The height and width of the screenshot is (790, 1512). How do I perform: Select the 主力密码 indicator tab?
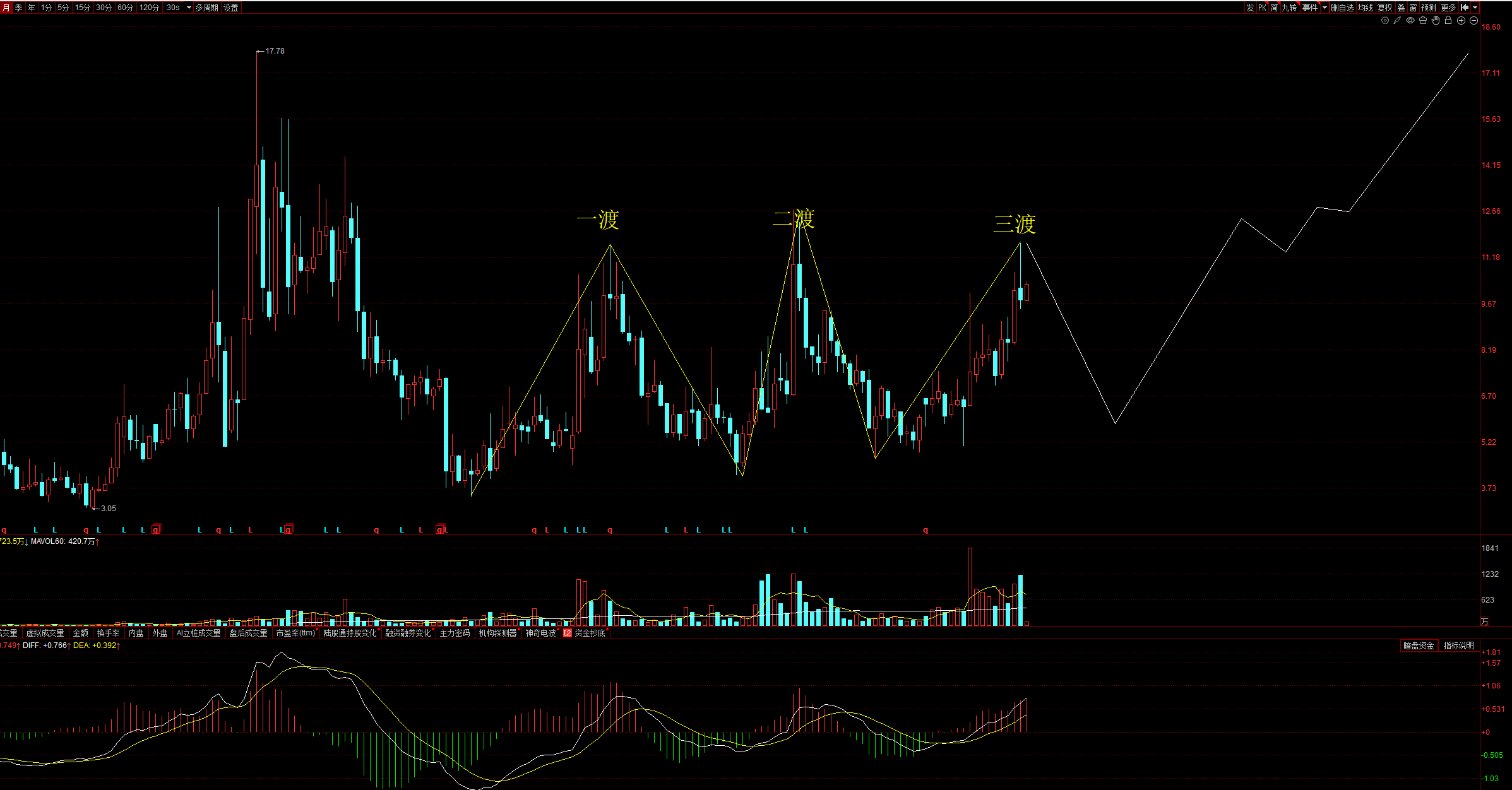click(x=455, y=633)
